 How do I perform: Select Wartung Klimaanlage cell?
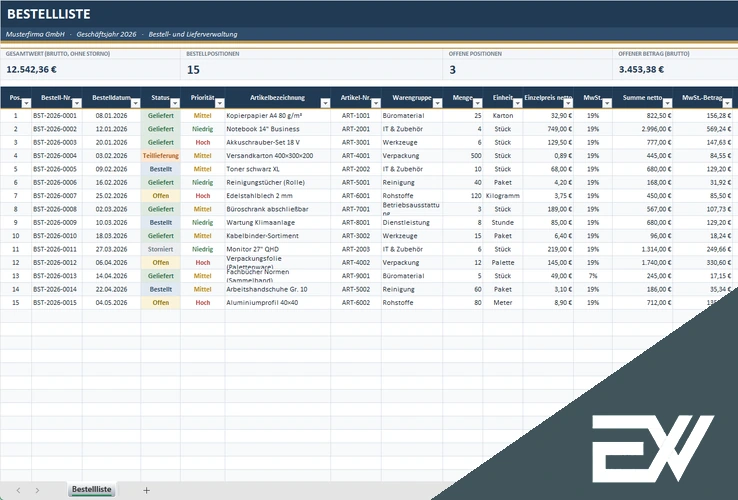point(278,222)
